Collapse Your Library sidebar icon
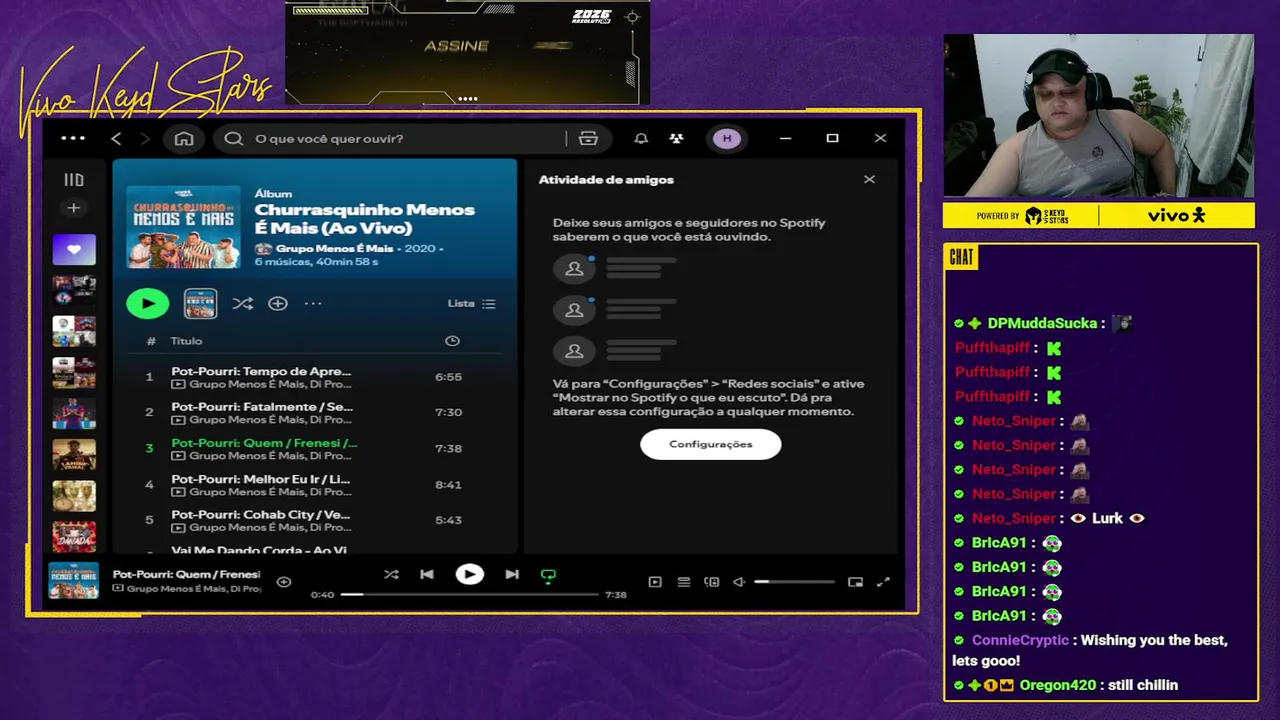1280x720 pixels. click(x=74, y=180)
